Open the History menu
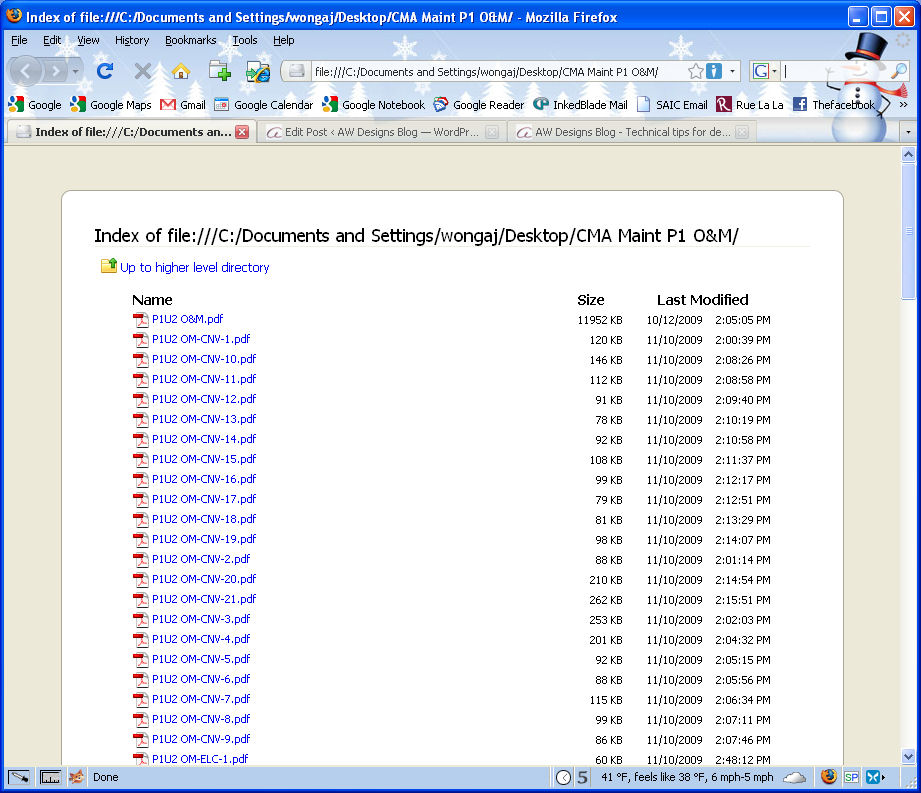This screenshot has height=793, width=921. pos(132,40)
